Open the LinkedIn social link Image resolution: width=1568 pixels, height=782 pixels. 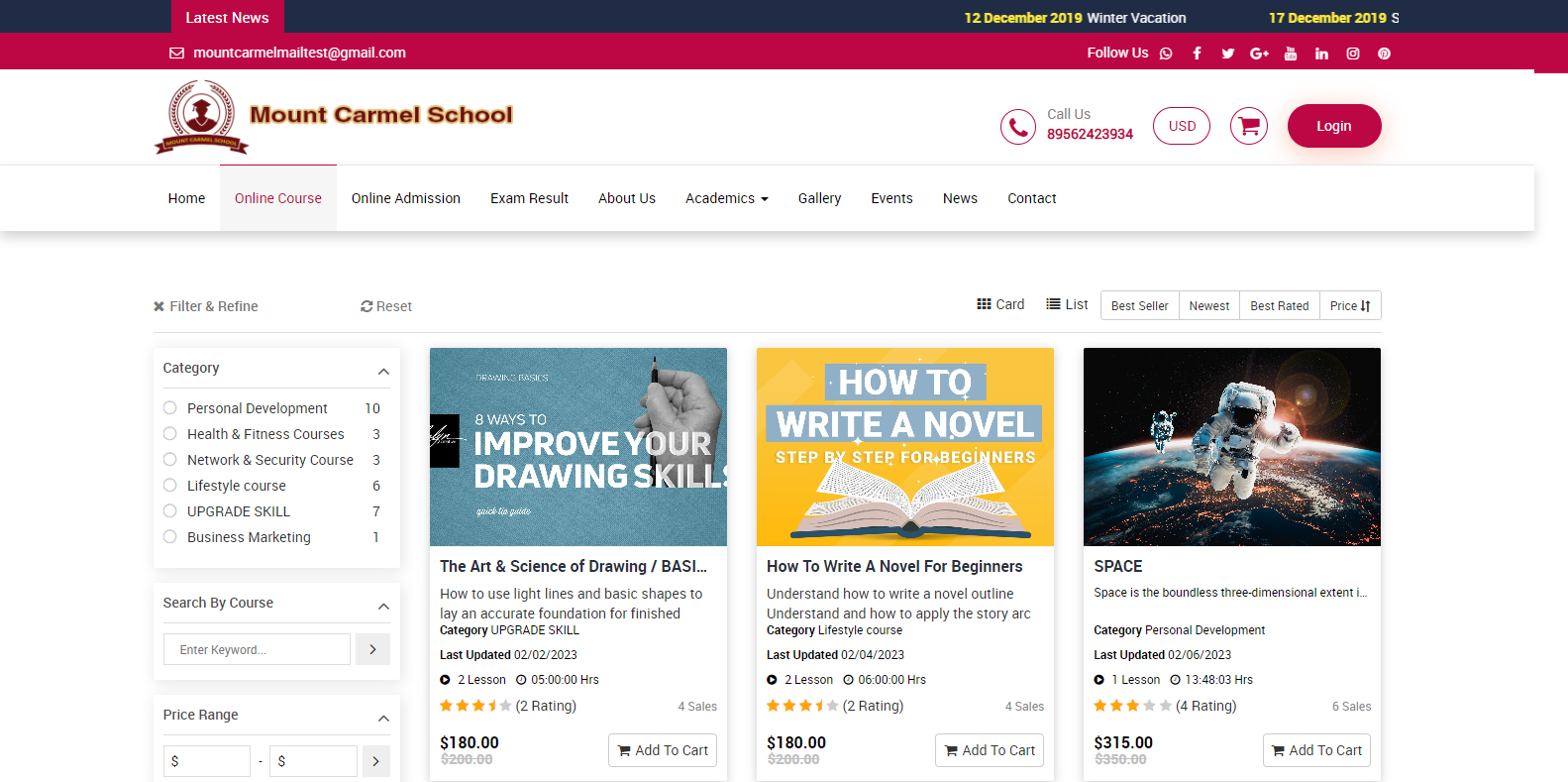[x=1321, y=54]
